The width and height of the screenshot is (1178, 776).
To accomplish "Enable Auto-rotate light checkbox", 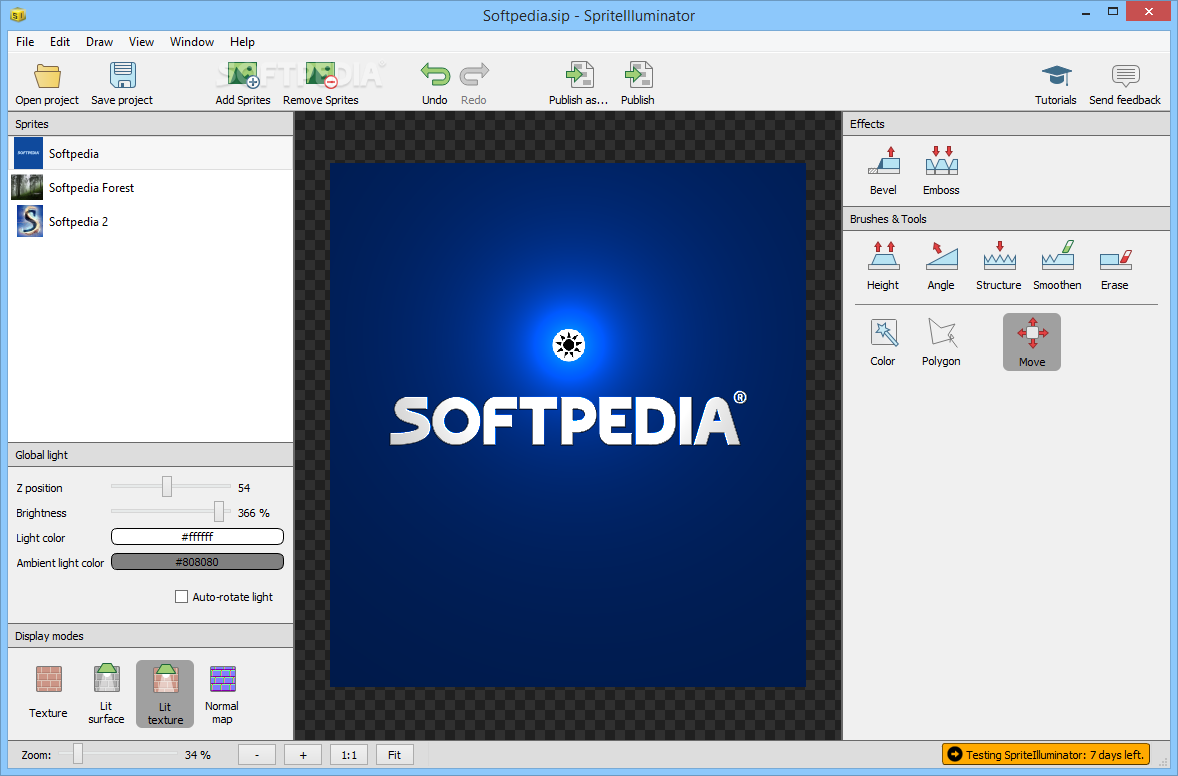I will tap(181, 596).
